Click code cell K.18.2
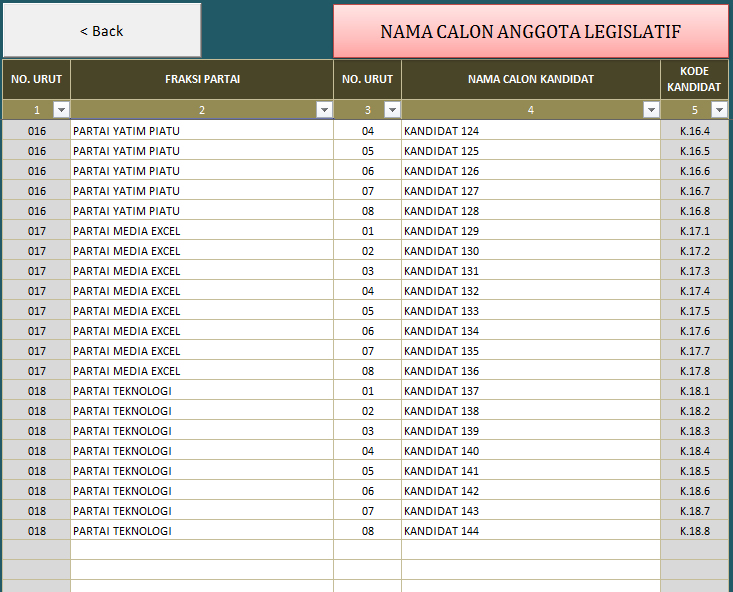The height and width of the screenshot is (592, 733). 694,411
